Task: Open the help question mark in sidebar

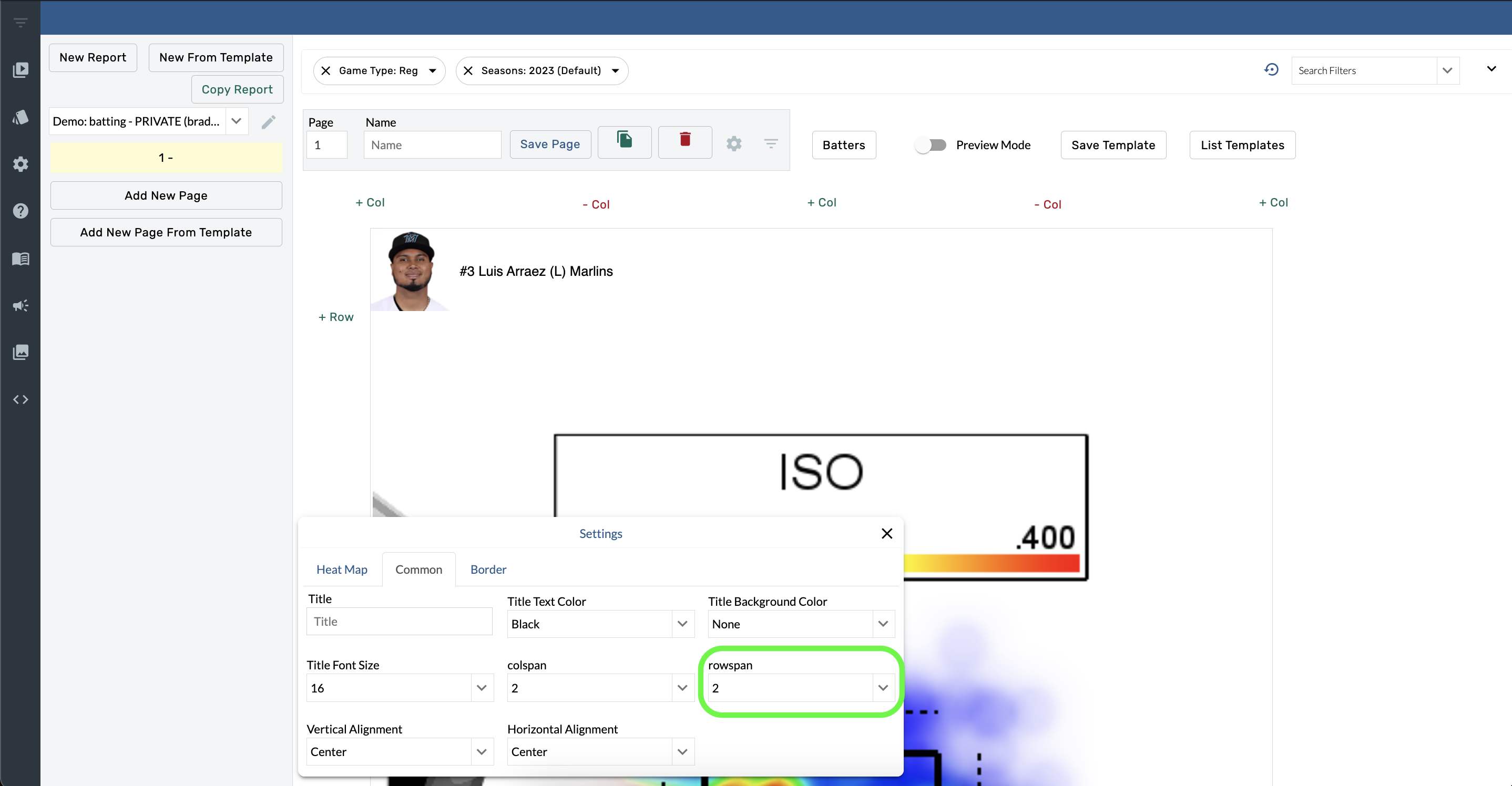Action: (21, 211)
